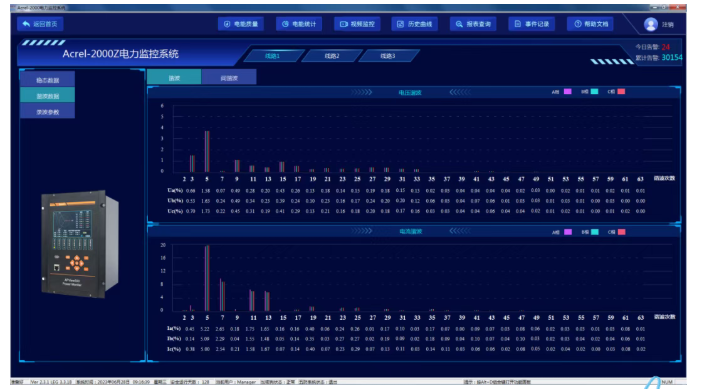Open the 电能统计 energy statistics icon
Screen dimensions: 701x389
pos(285,24)
